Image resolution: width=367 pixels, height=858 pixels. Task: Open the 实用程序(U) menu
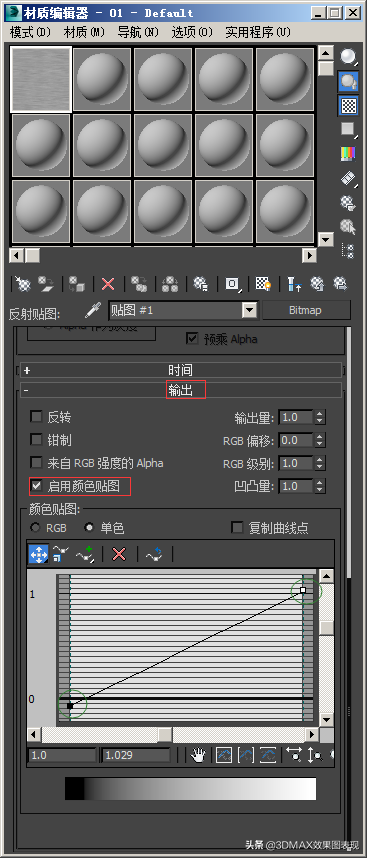point(258,33)
